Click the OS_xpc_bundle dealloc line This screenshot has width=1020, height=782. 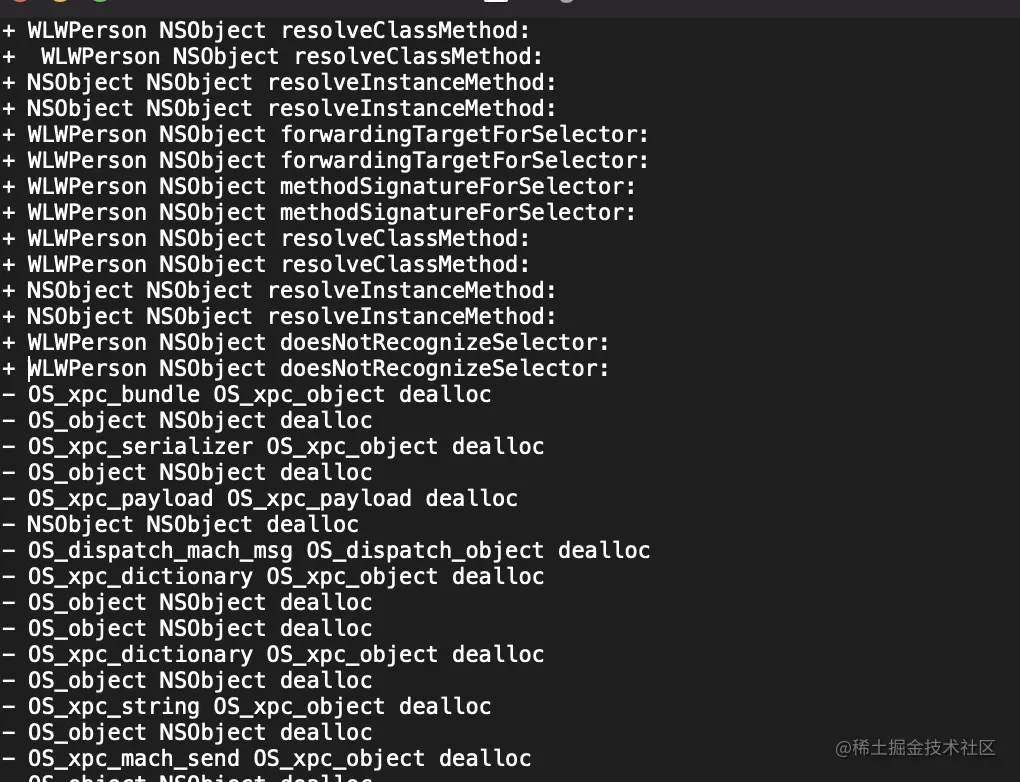(x=247, y=395)
